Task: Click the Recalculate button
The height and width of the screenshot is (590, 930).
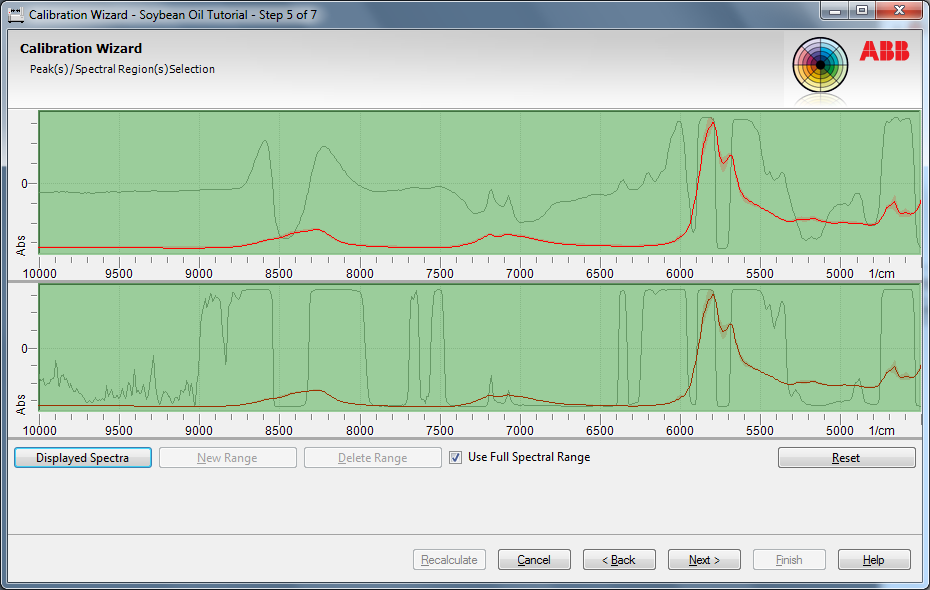Action: [x=449, y=560]
